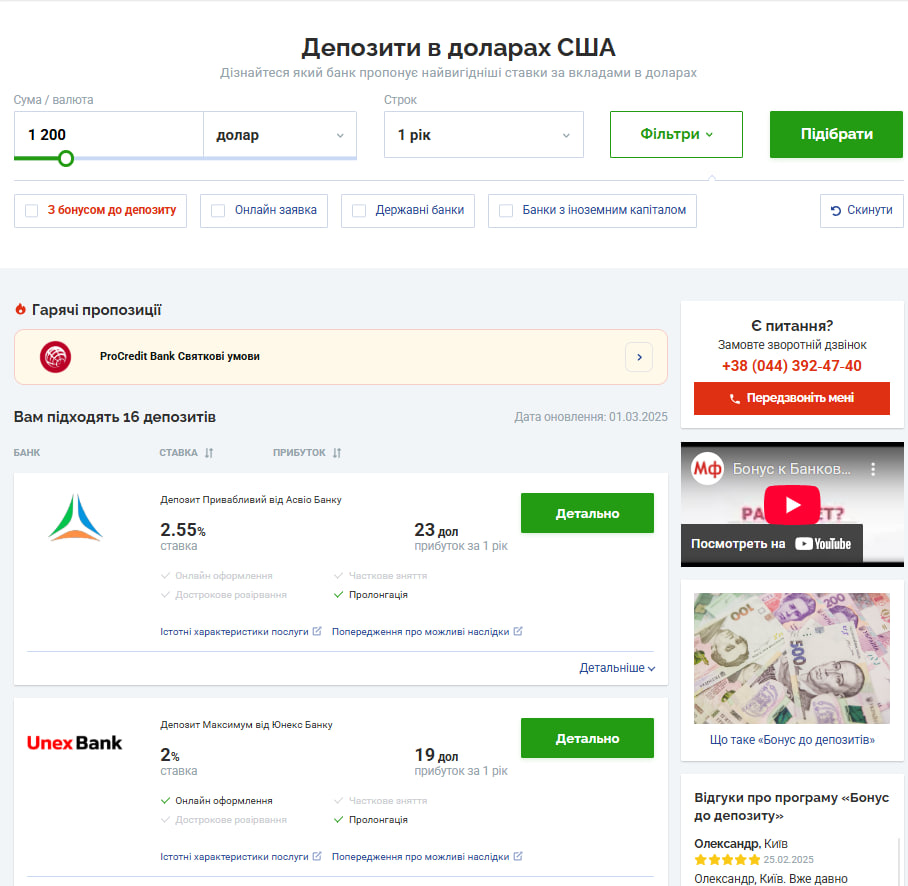Open the долар currency dropdown
The height and width of the screenshot is (886, 908).
click(280, 135)
